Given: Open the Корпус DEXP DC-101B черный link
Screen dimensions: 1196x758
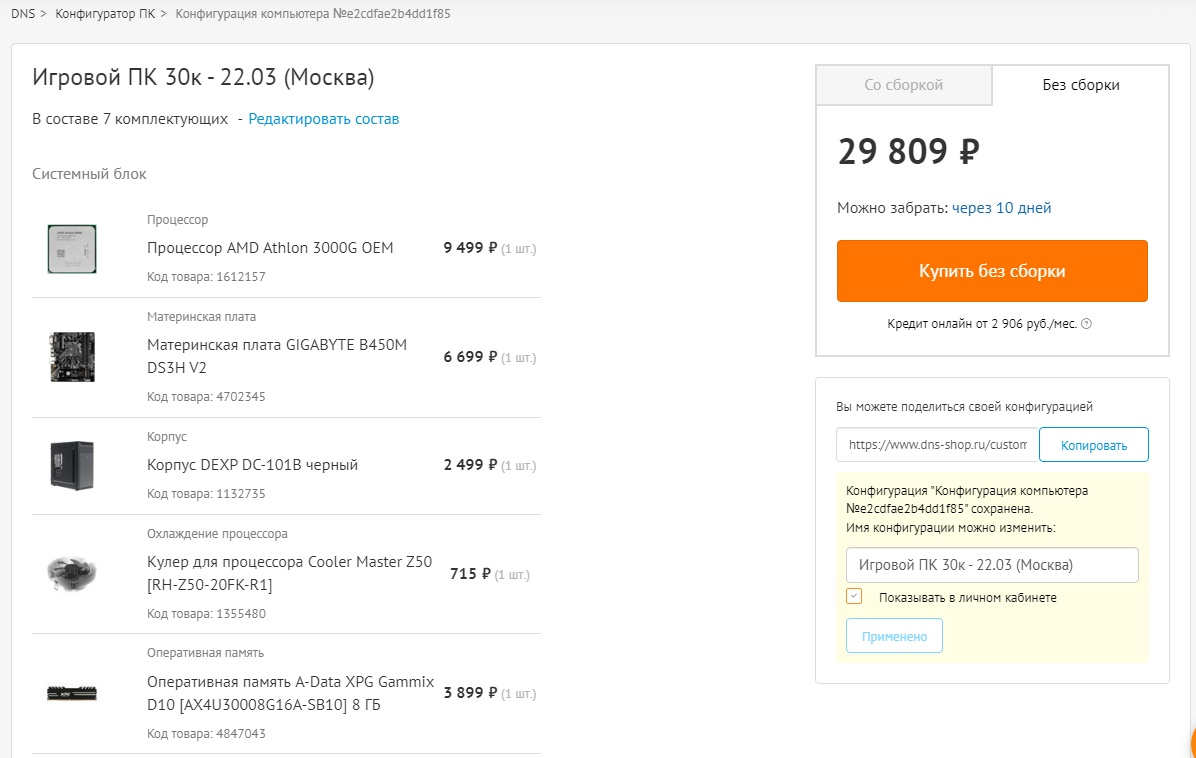Looking at the screenshot, I should [252, 465].
